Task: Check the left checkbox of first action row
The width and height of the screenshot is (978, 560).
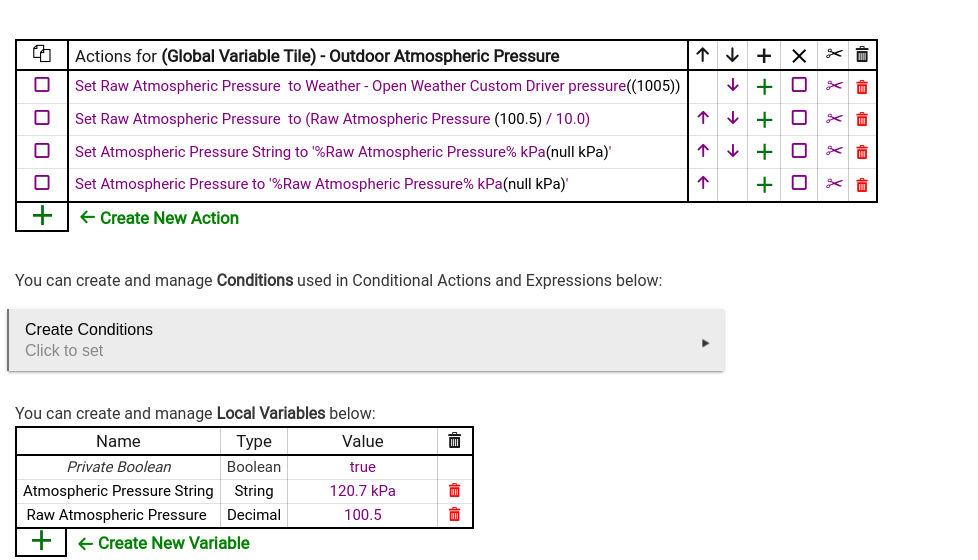Action: [42, 85]
